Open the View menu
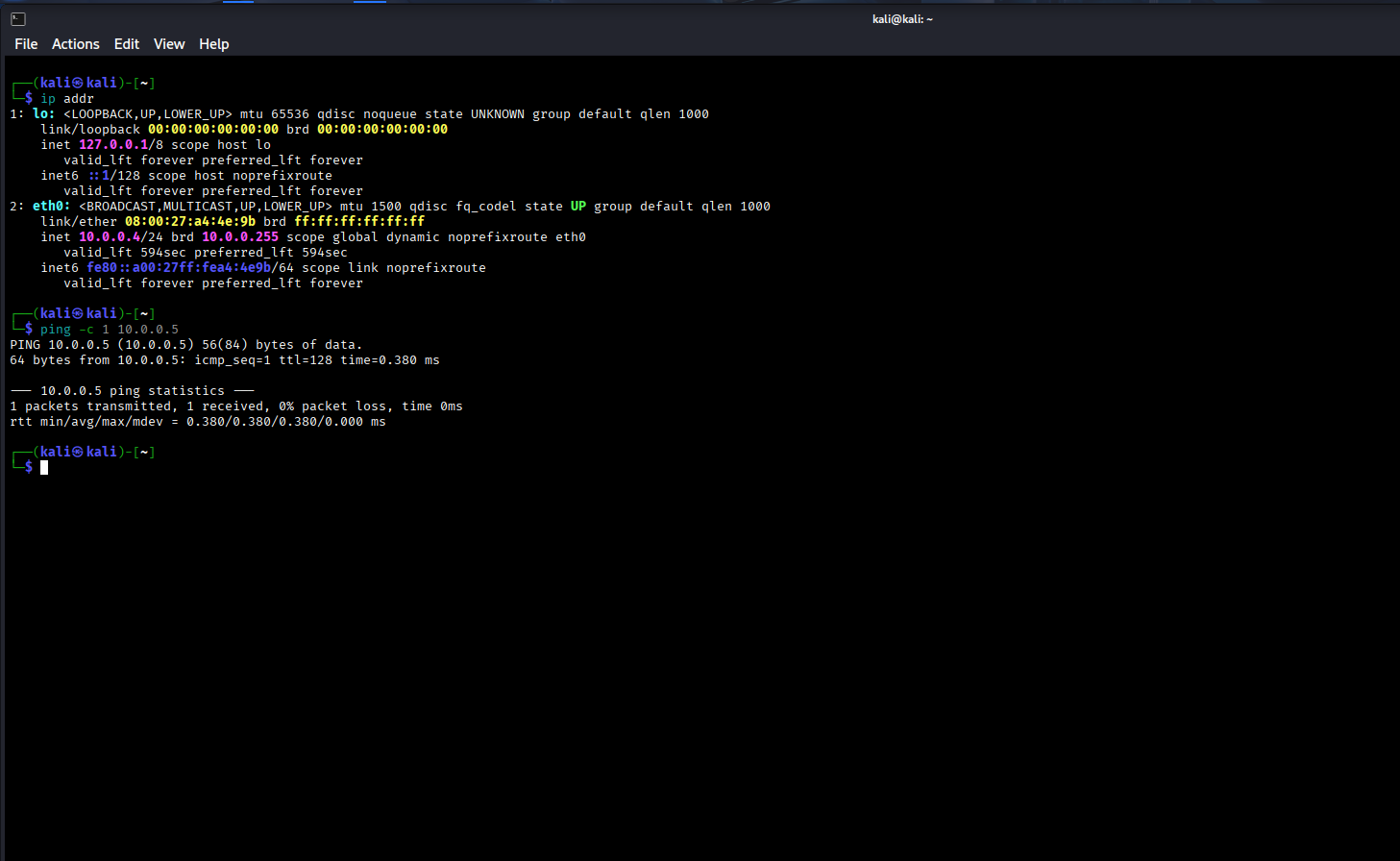The image size is (1400, 861). (x=169, y=44)
